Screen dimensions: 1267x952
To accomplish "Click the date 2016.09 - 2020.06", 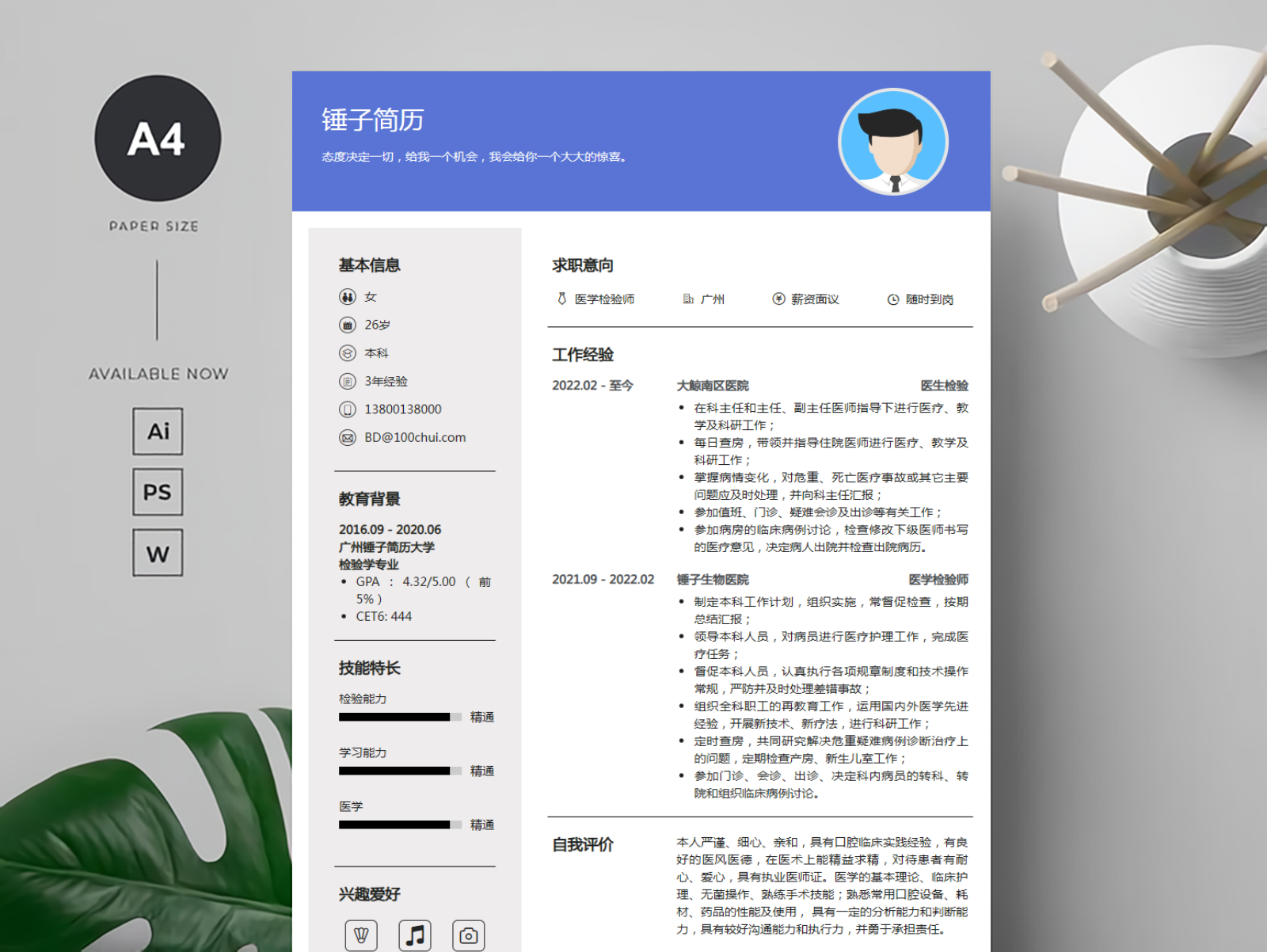I will pos(390,529).
